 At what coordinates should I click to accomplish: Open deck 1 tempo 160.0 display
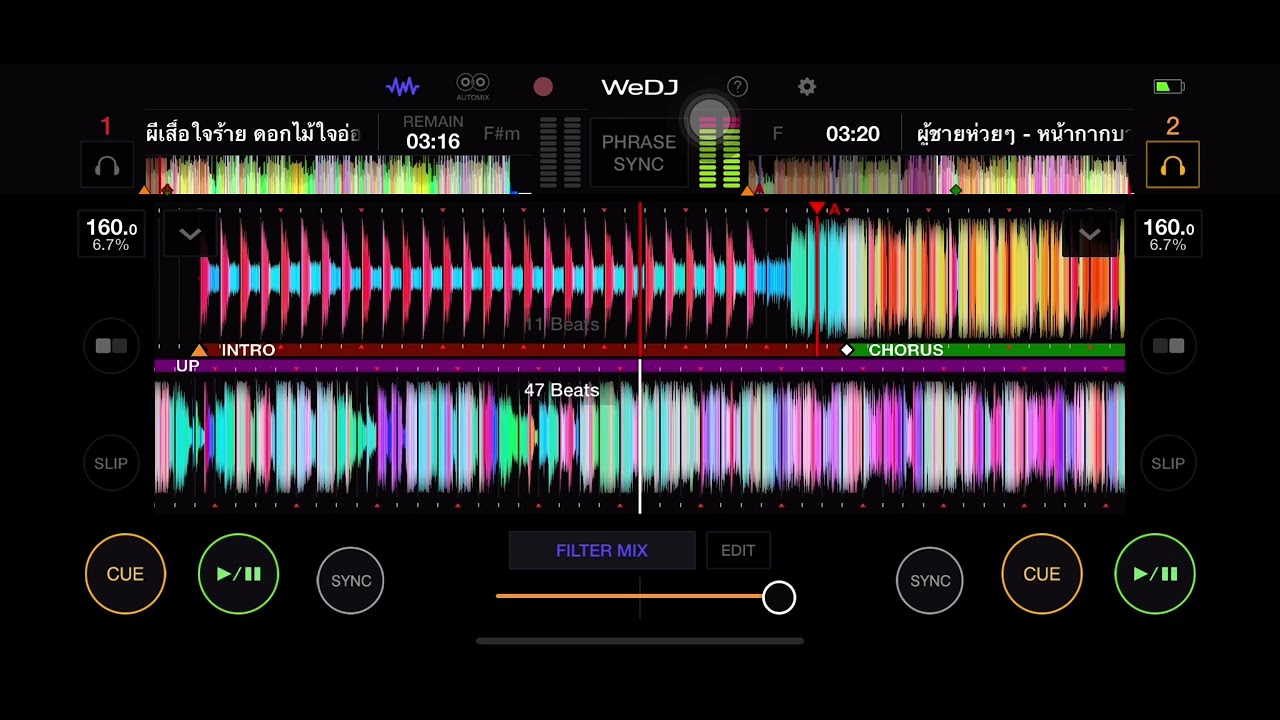point(111,235)
